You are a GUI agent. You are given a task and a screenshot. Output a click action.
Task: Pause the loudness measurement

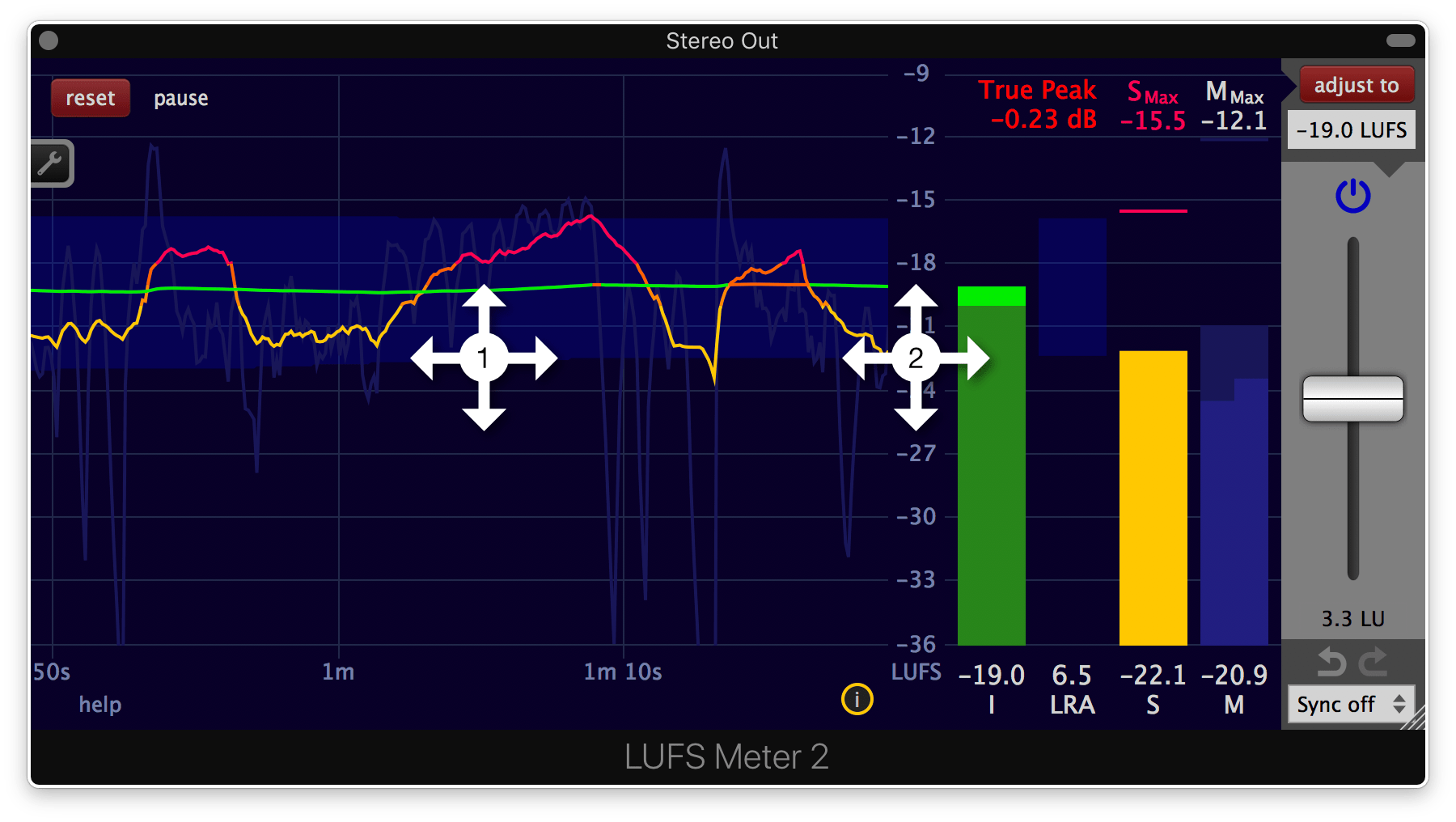pos(181,99)
